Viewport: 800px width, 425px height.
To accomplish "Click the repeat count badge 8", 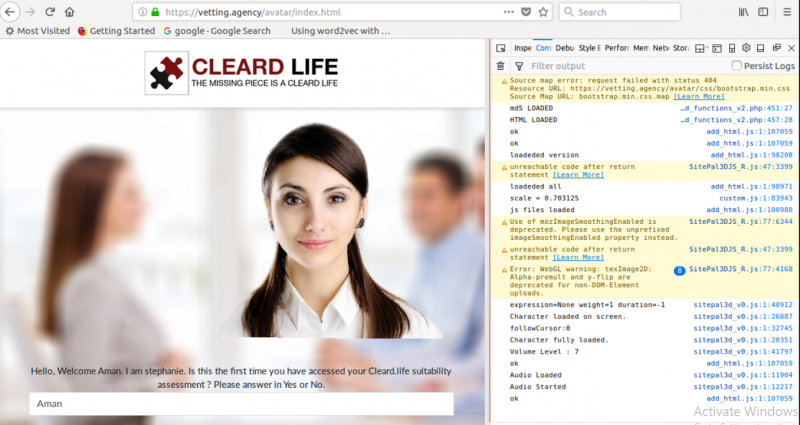I will point(679,271).
